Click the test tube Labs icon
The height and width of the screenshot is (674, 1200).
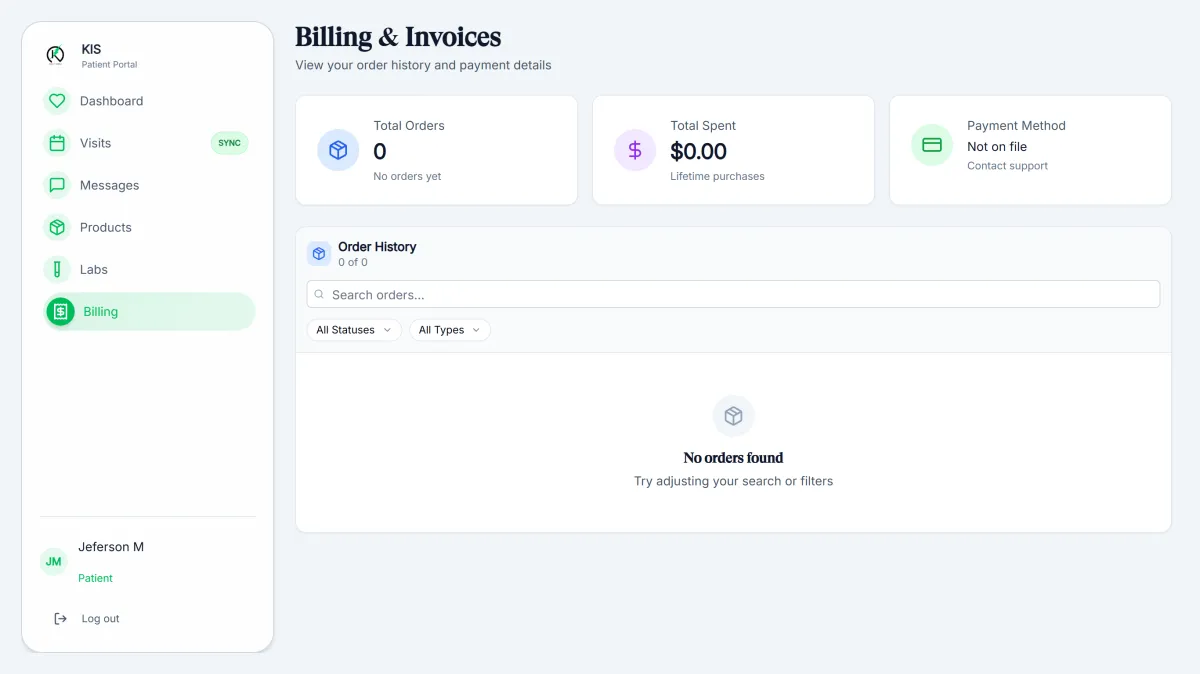click(x=57, y=269)
